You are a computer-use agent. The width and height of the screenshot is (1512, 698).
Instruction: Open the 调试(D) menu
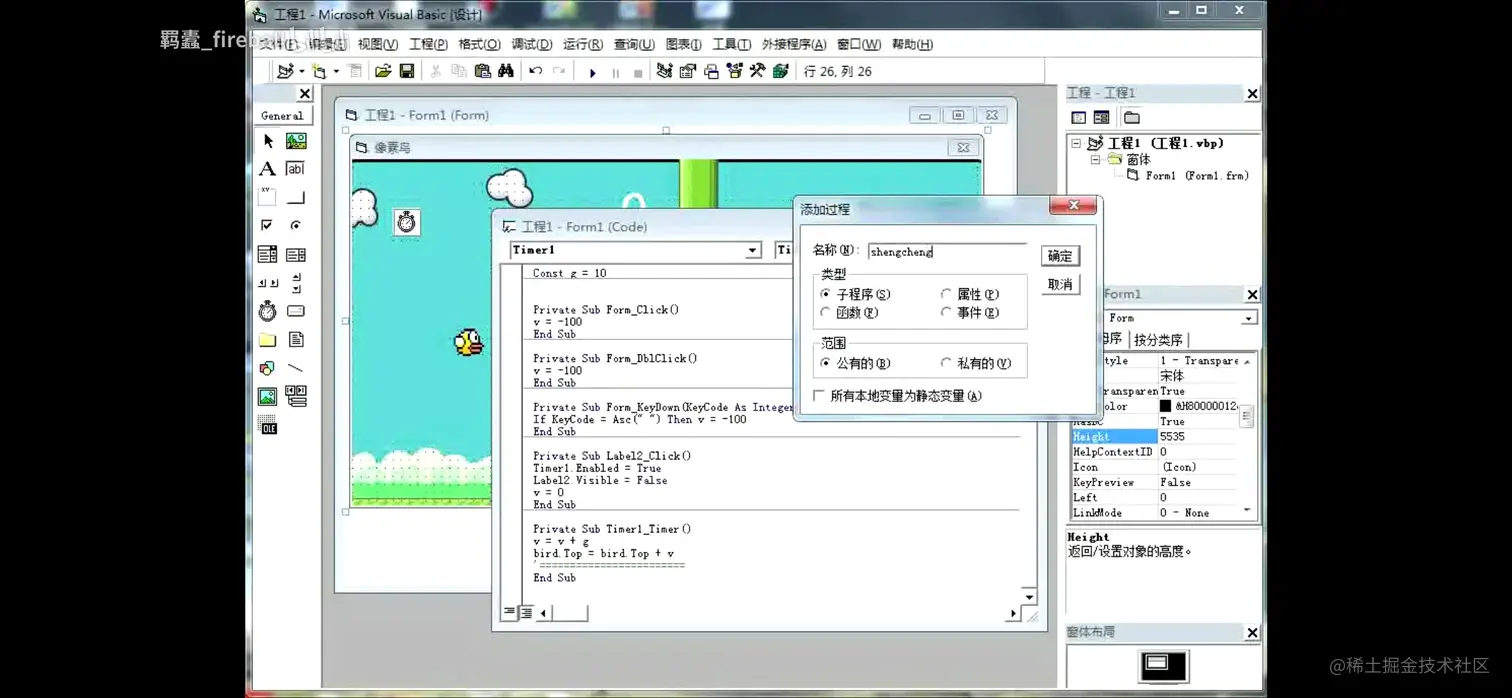click(x=532, y=44)
